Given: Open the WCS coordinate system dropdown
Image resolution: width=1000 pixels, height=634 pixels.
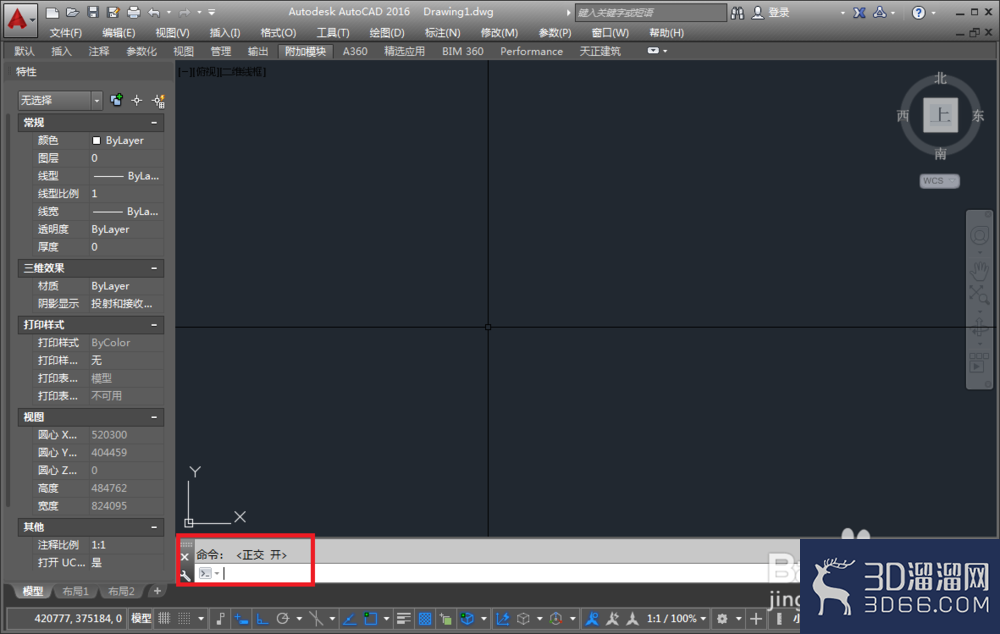Looking at the screenshot, I should point(939,181).
